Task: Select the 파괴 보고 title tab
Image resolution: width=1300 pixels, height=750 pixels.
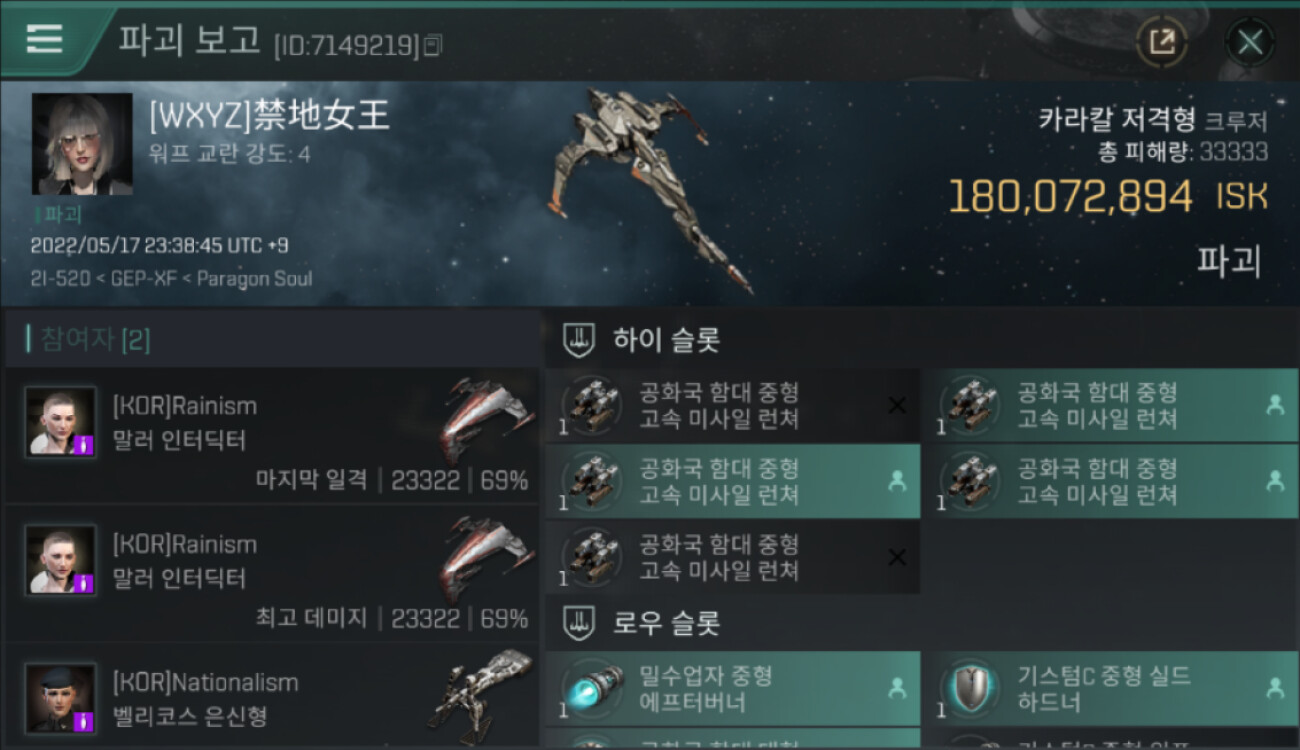Action: click(190, 40)
